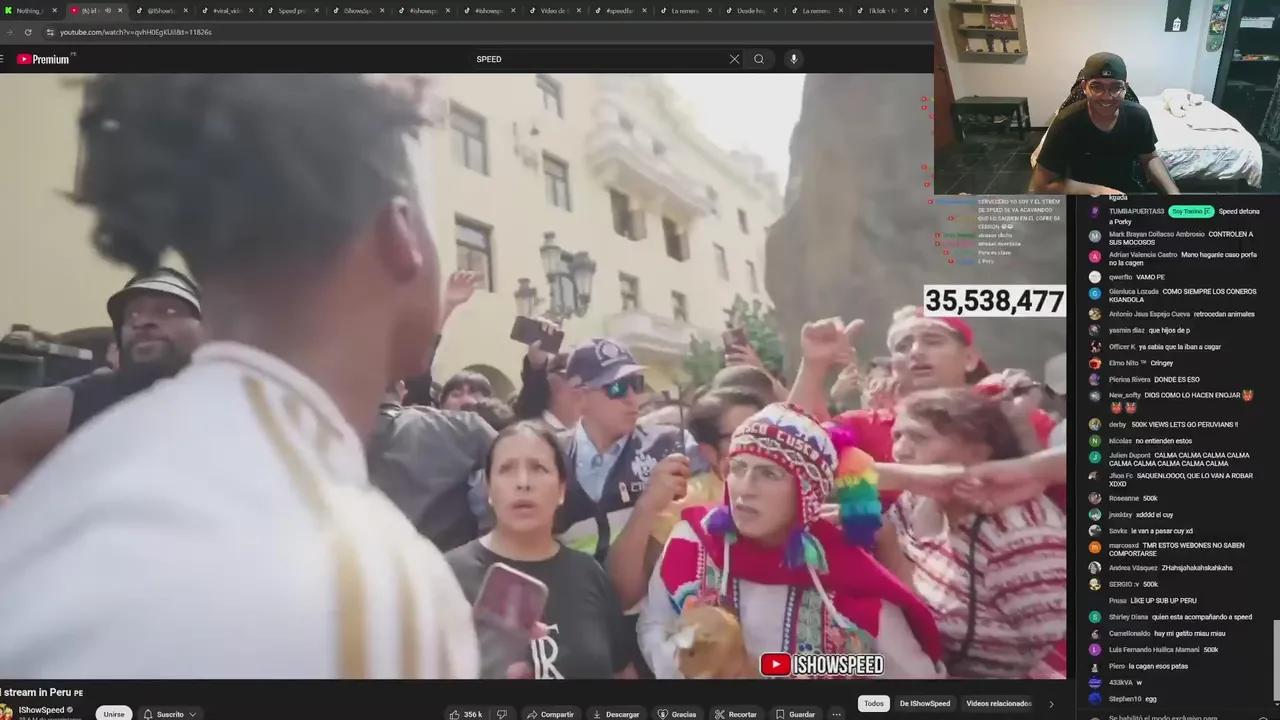Switch to the Video de tab

coord(553,10)
